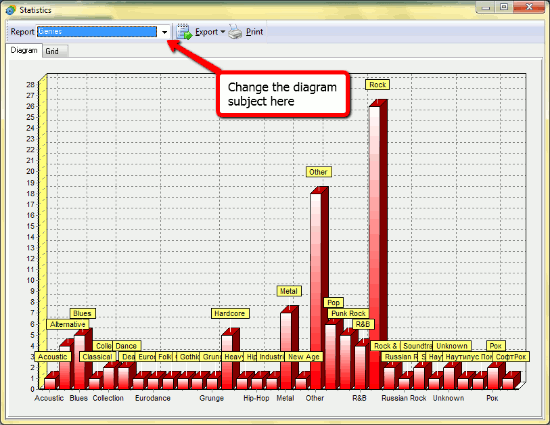This screenshot has height=425, width=550.
Task: Close the Statistics window
Action: pyautogui.click(x=530, y=7)
